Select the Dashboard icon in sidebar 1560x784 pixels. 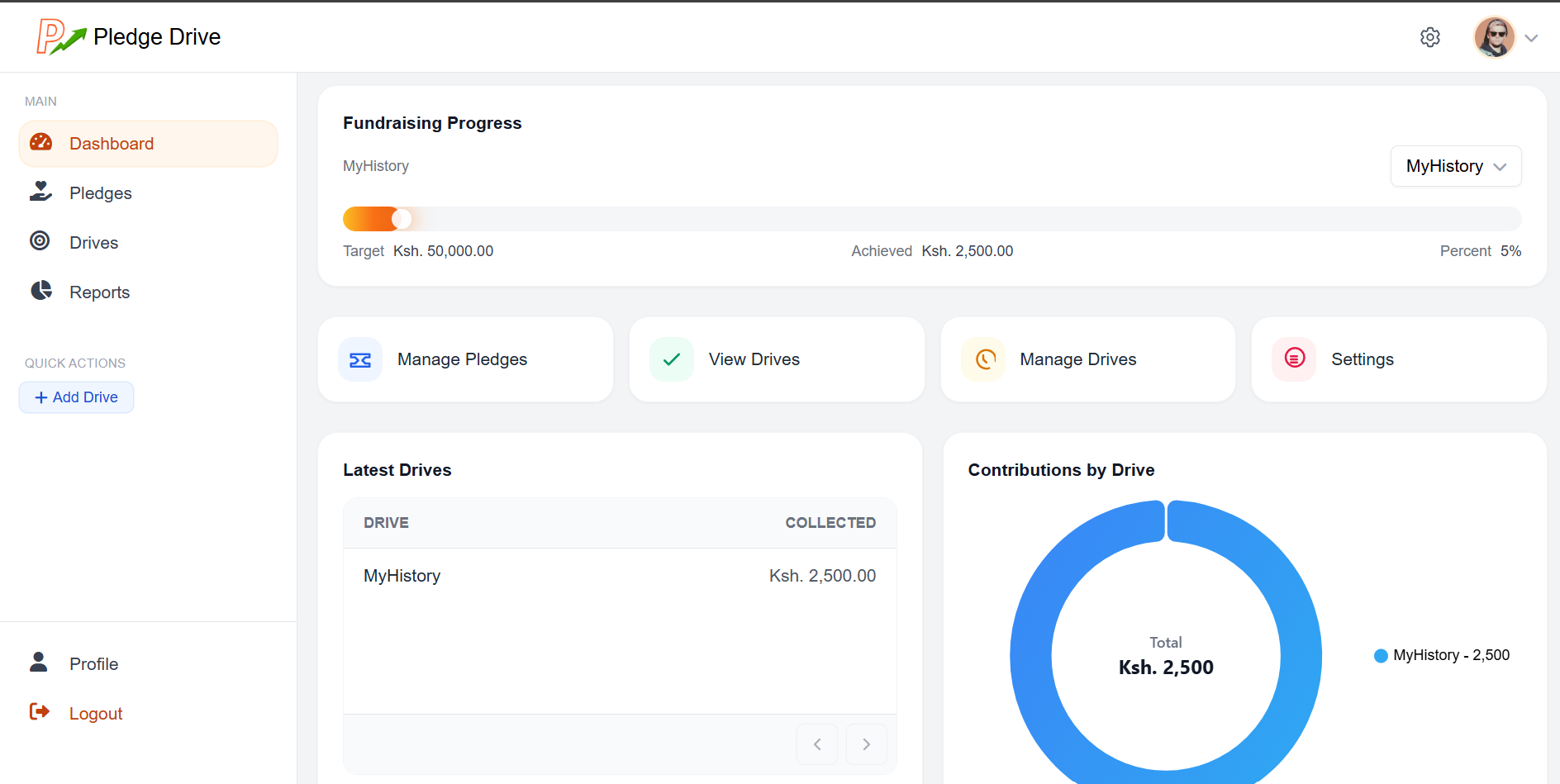click(40, 143)
